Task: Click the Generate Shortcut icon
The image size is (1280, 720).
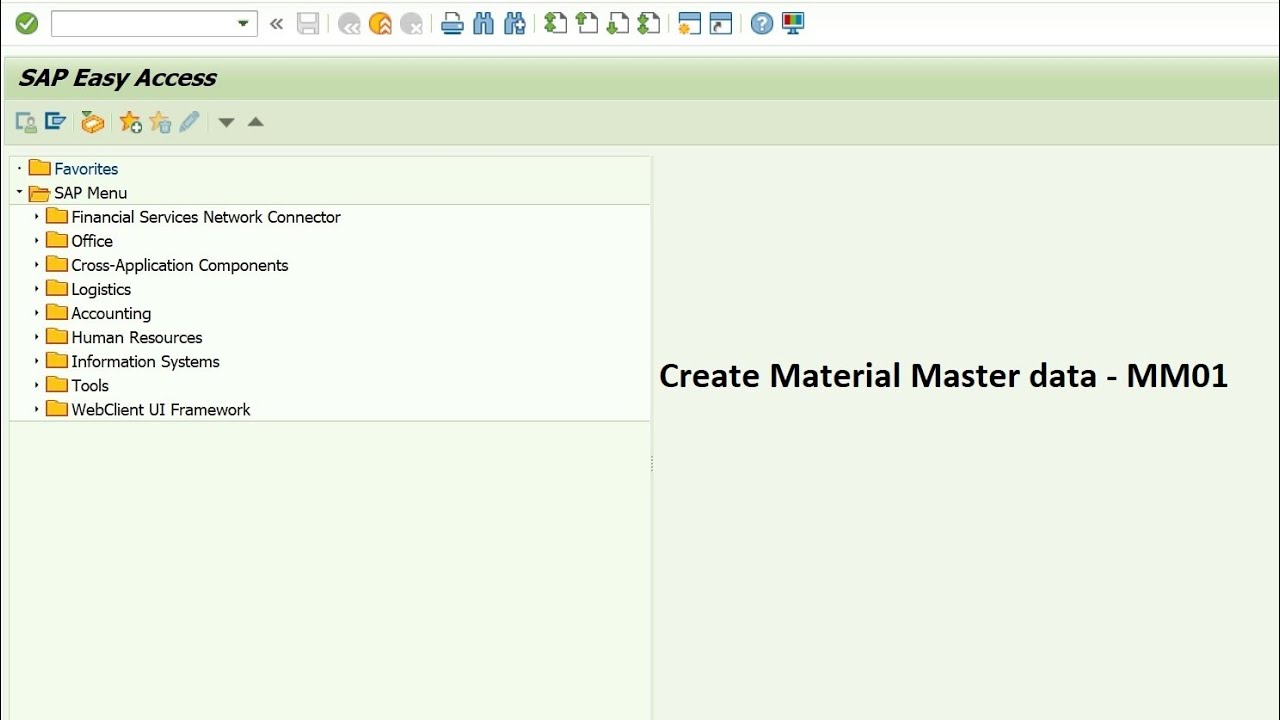Action: click(721, 24)
